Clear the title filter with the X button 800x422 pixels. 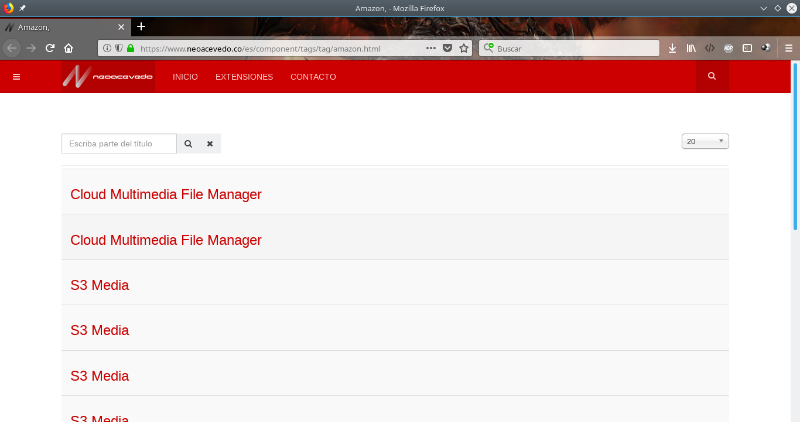point(210,143)
